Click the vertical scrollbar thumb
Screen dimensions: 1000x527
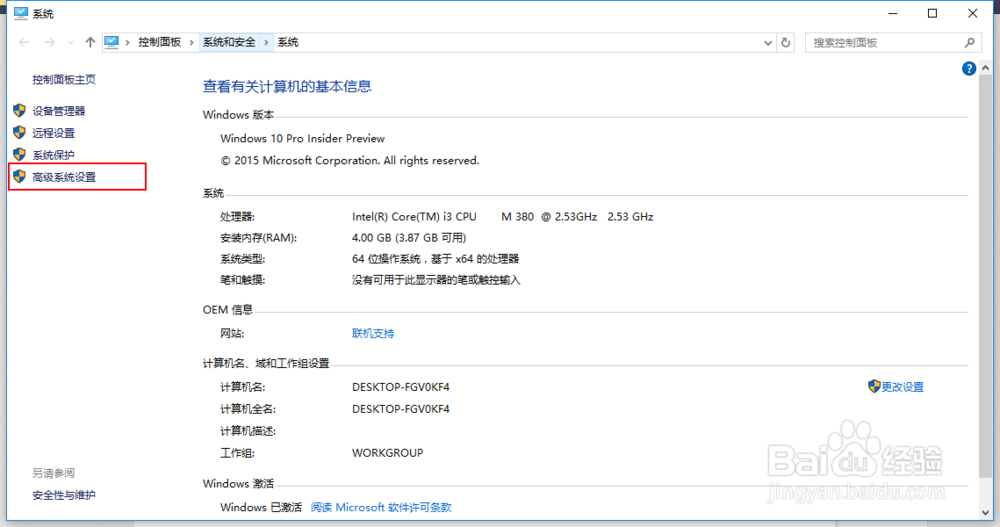click(985, 276)
